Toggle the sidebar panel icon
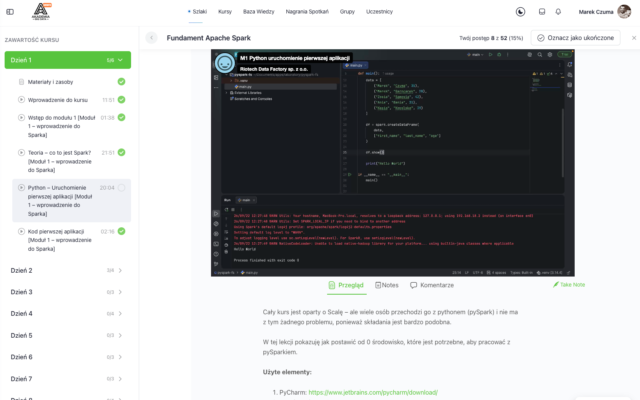This screenshot has width=640, height=400. click(10, 12)
